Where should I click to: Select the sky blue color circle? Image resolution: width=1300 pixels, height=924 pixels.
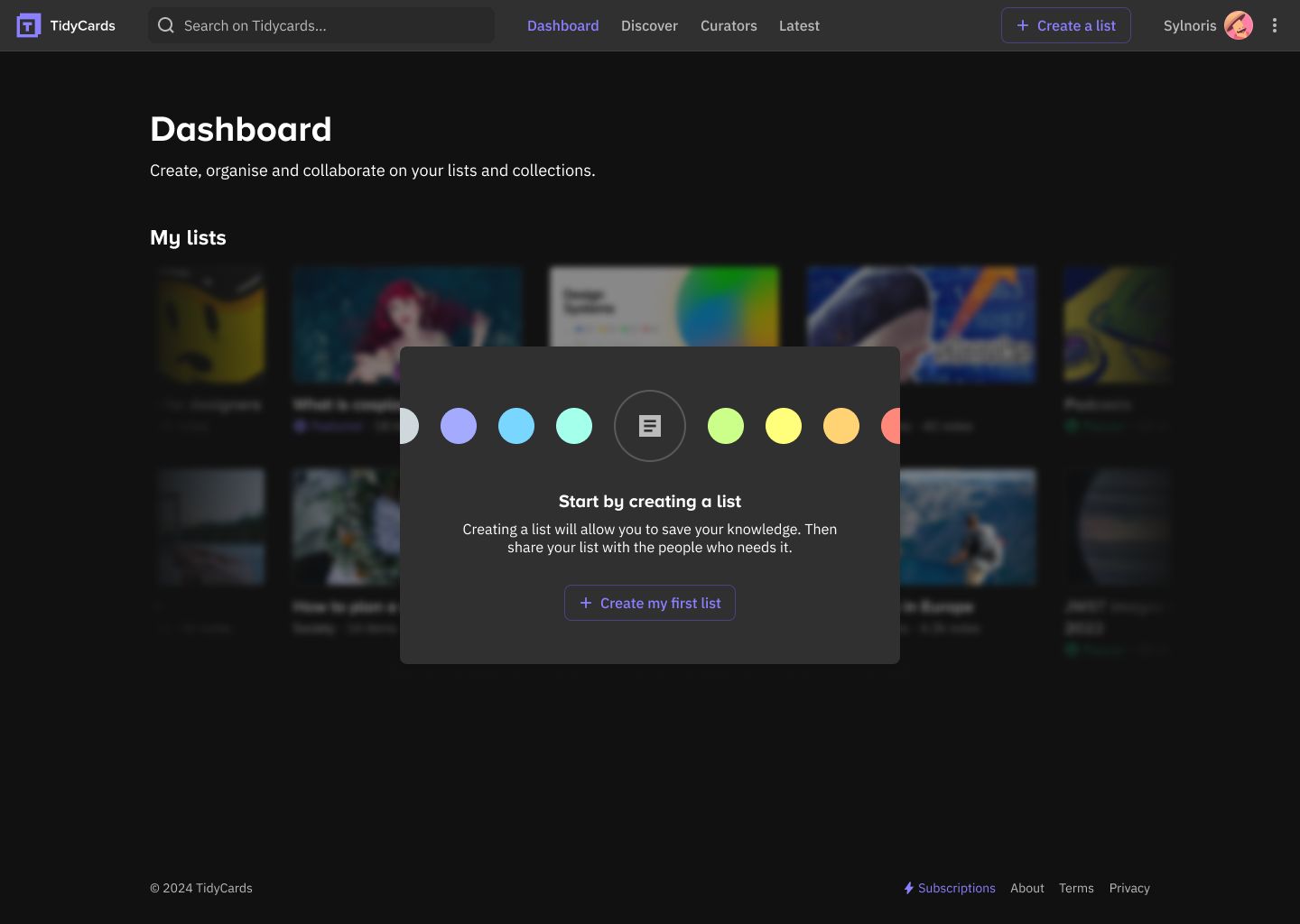(x=516, y=426)
